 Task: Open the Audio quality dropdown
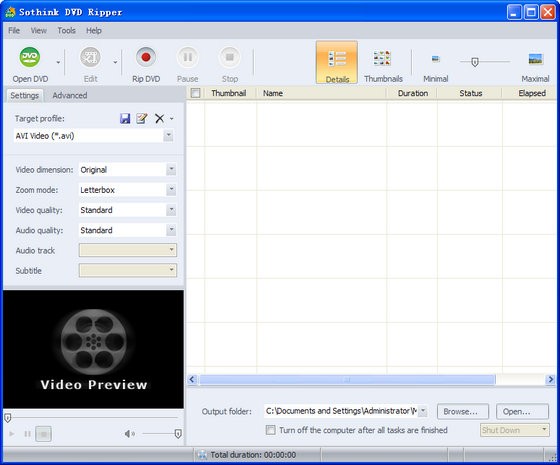[171, 230]
